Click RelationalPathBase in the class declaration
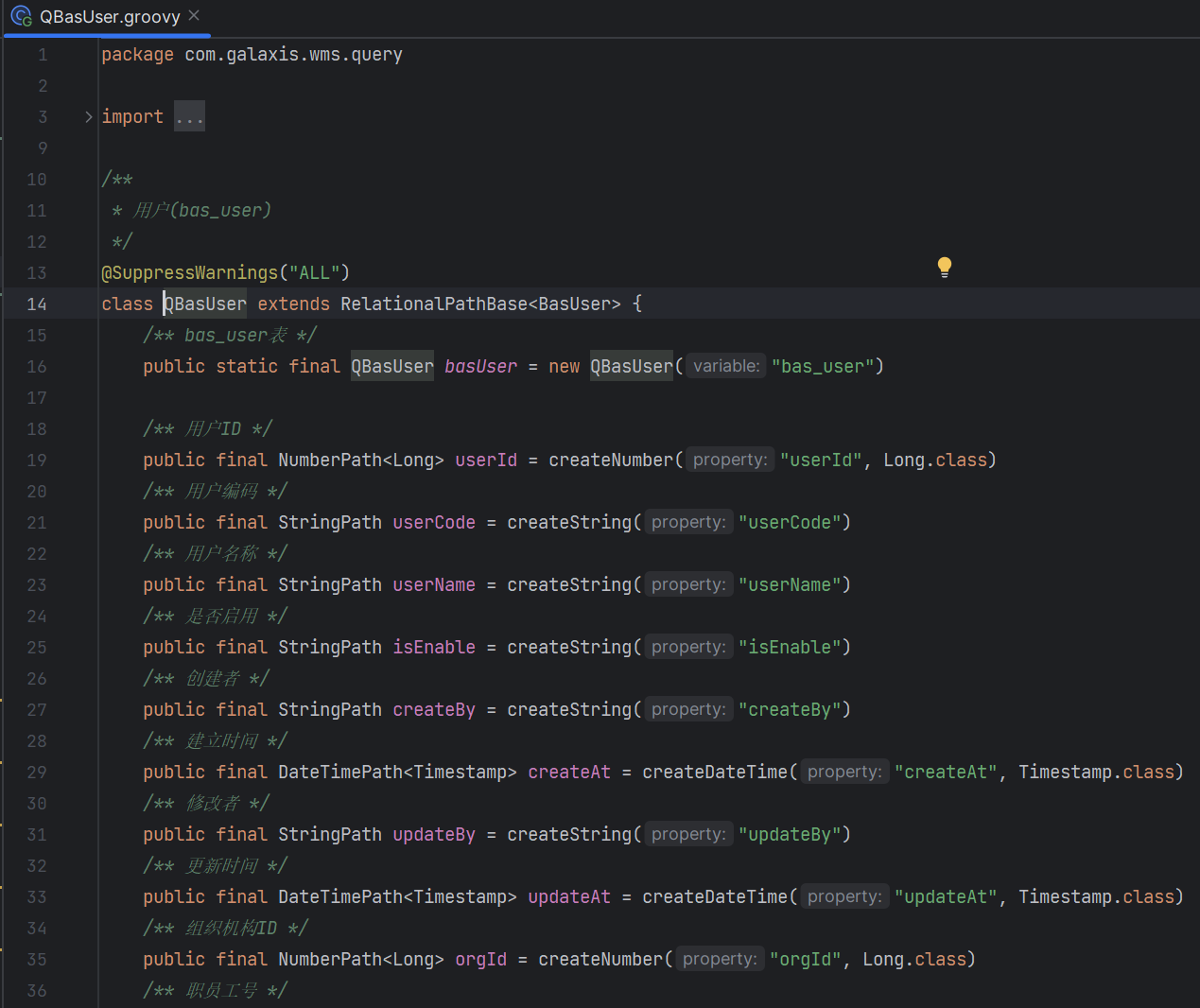Image resolution: width=1200 pixels, height=1008 pixels. [x=434, y=304]
